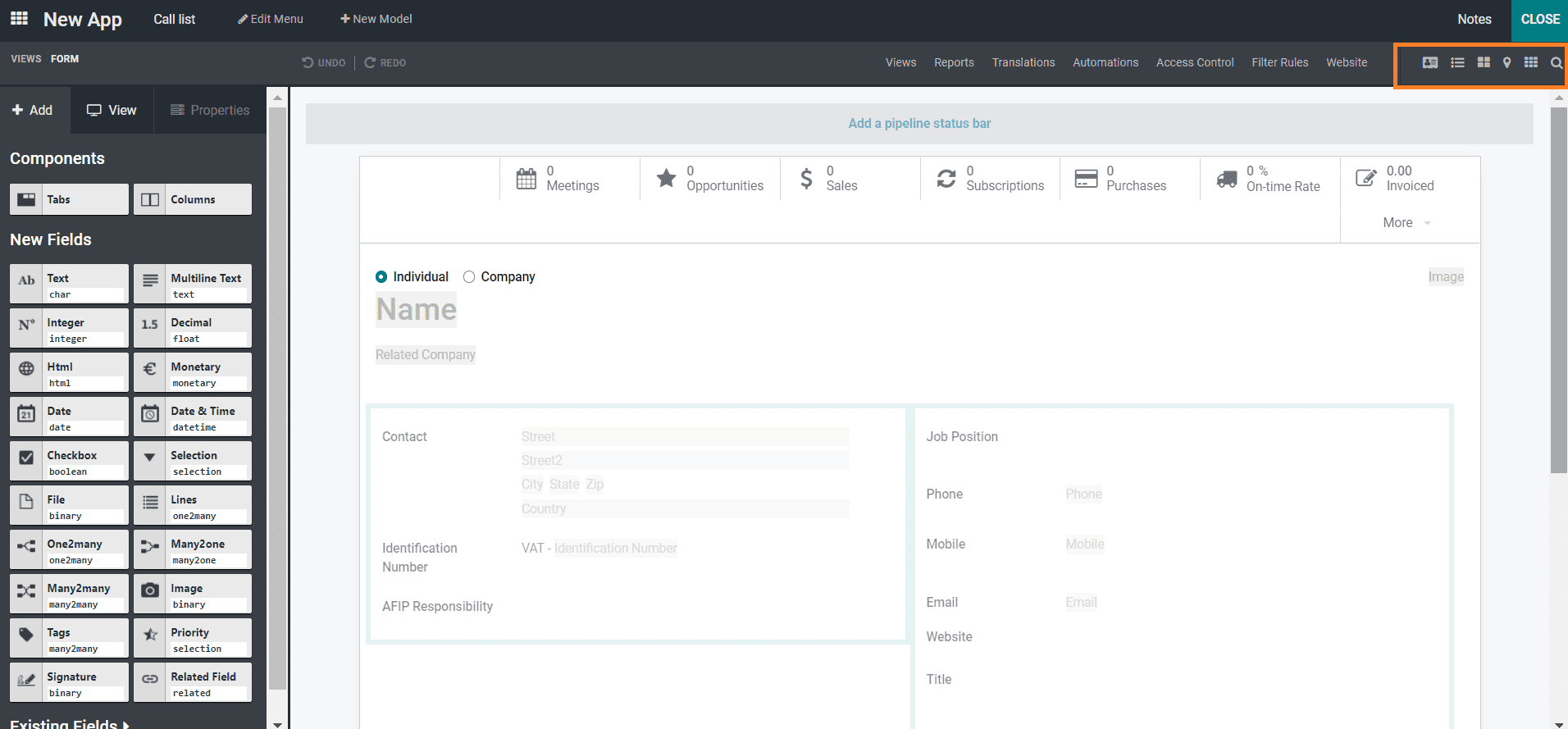Pick the Checkbox boolean field icon
The height and width of the screenshot is (729, 1568).
[x=26, y=458]
